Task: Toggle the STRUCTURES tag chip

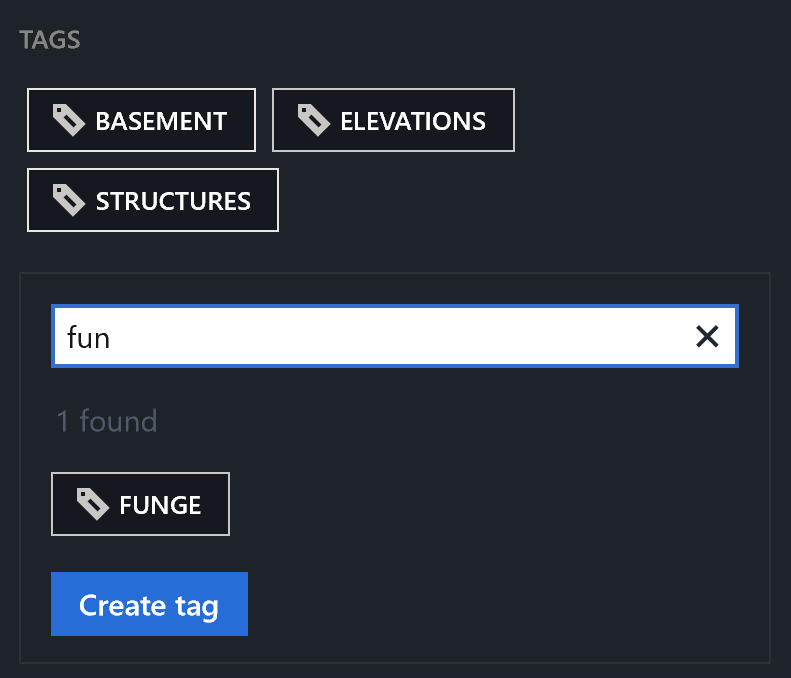Action: (x=153, y=200)
